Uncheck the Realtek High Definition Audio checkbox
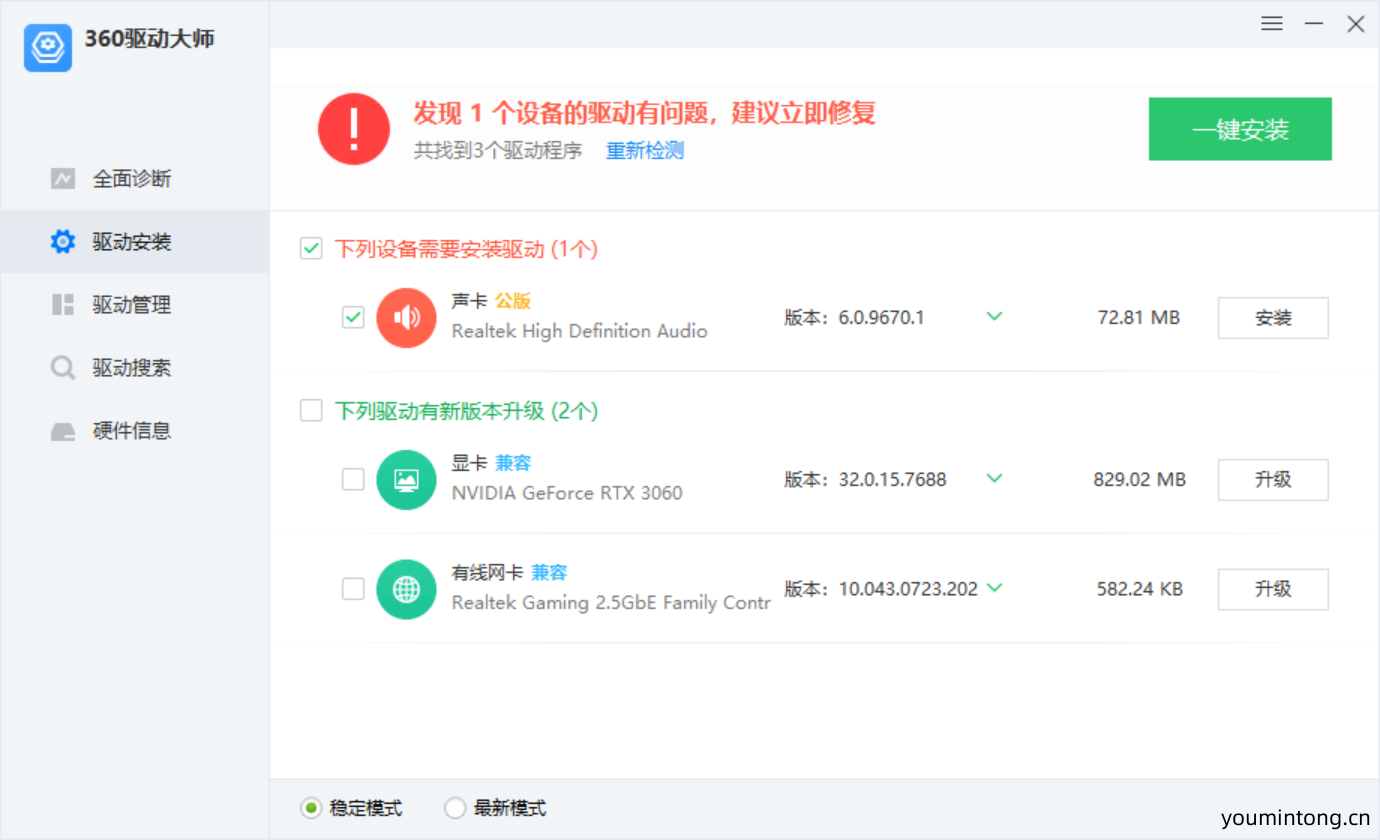The width and height of the screenshot is (1380, 840). pyautogui.click(x=353, y=317)
